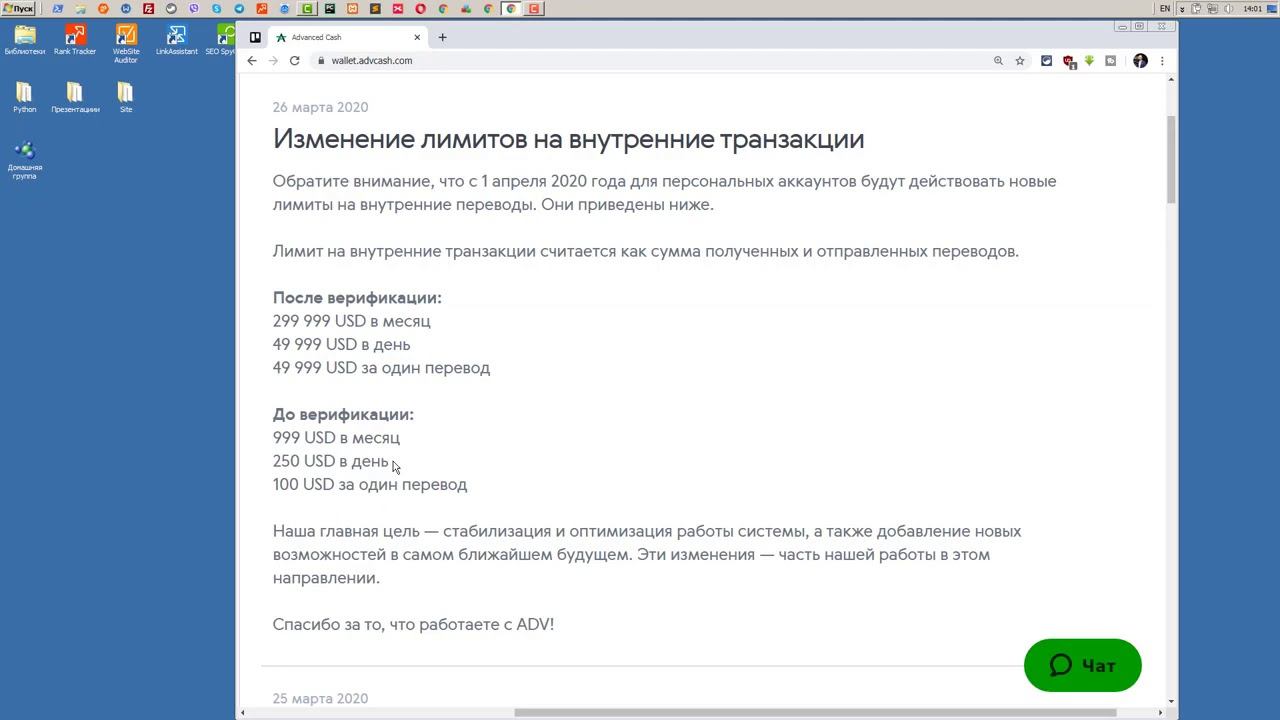Click the '49 999 USD в день' line
This screenshot has width=1280, height=720.
pyautogui.click(x=341, y=344)
